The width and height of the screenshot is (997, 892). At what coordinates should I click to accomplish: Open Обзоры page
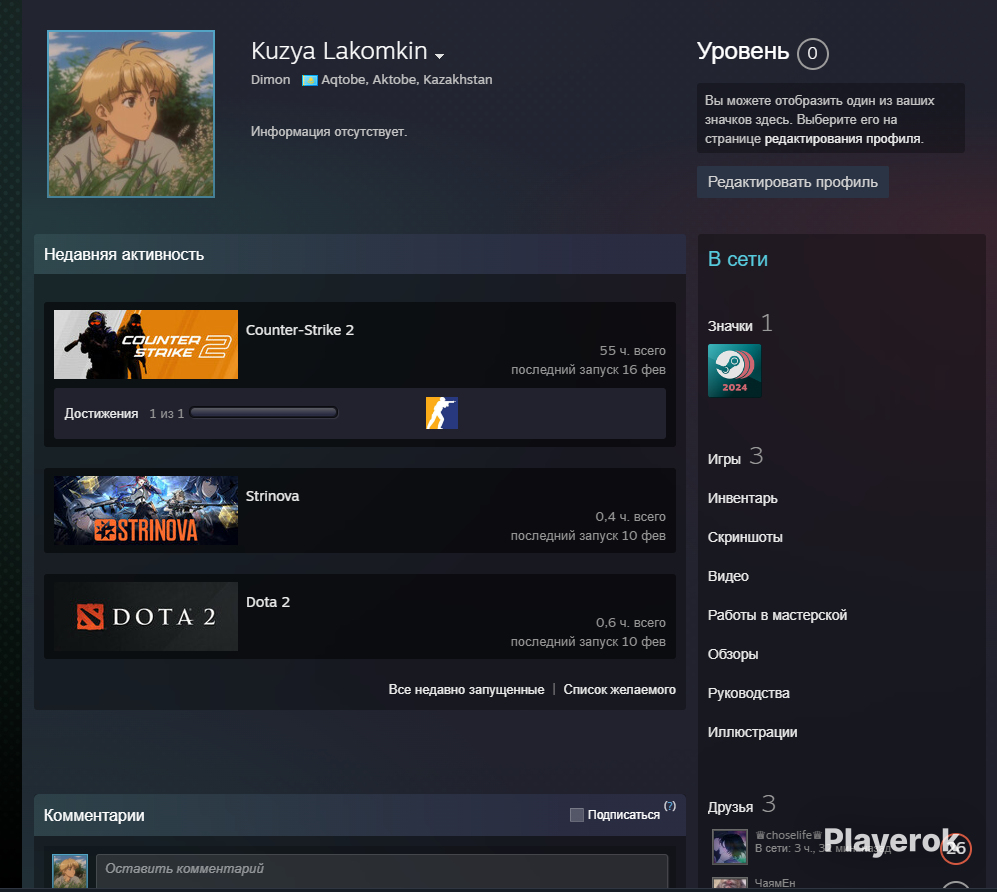tap(732, 654)
